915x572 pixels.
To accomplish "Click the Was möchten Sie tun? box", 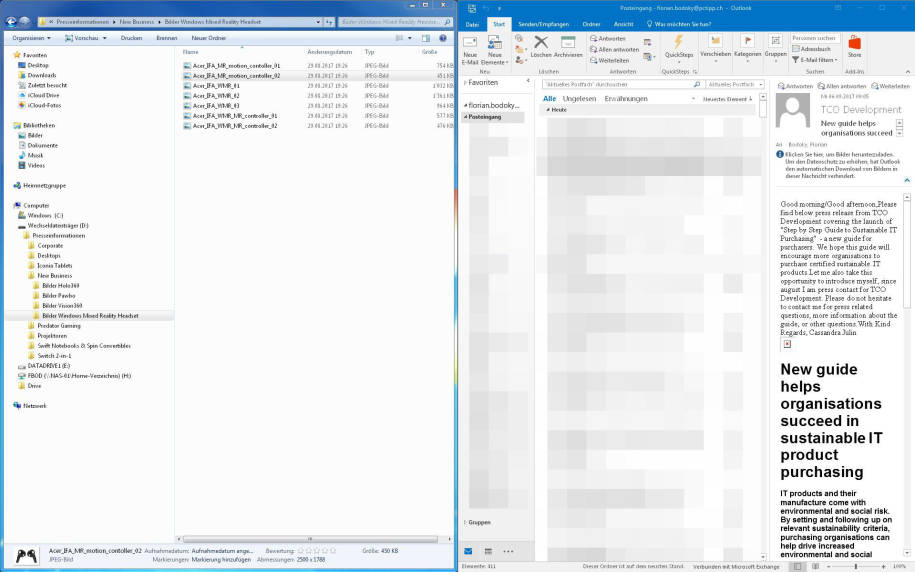I will click(679, 25).
